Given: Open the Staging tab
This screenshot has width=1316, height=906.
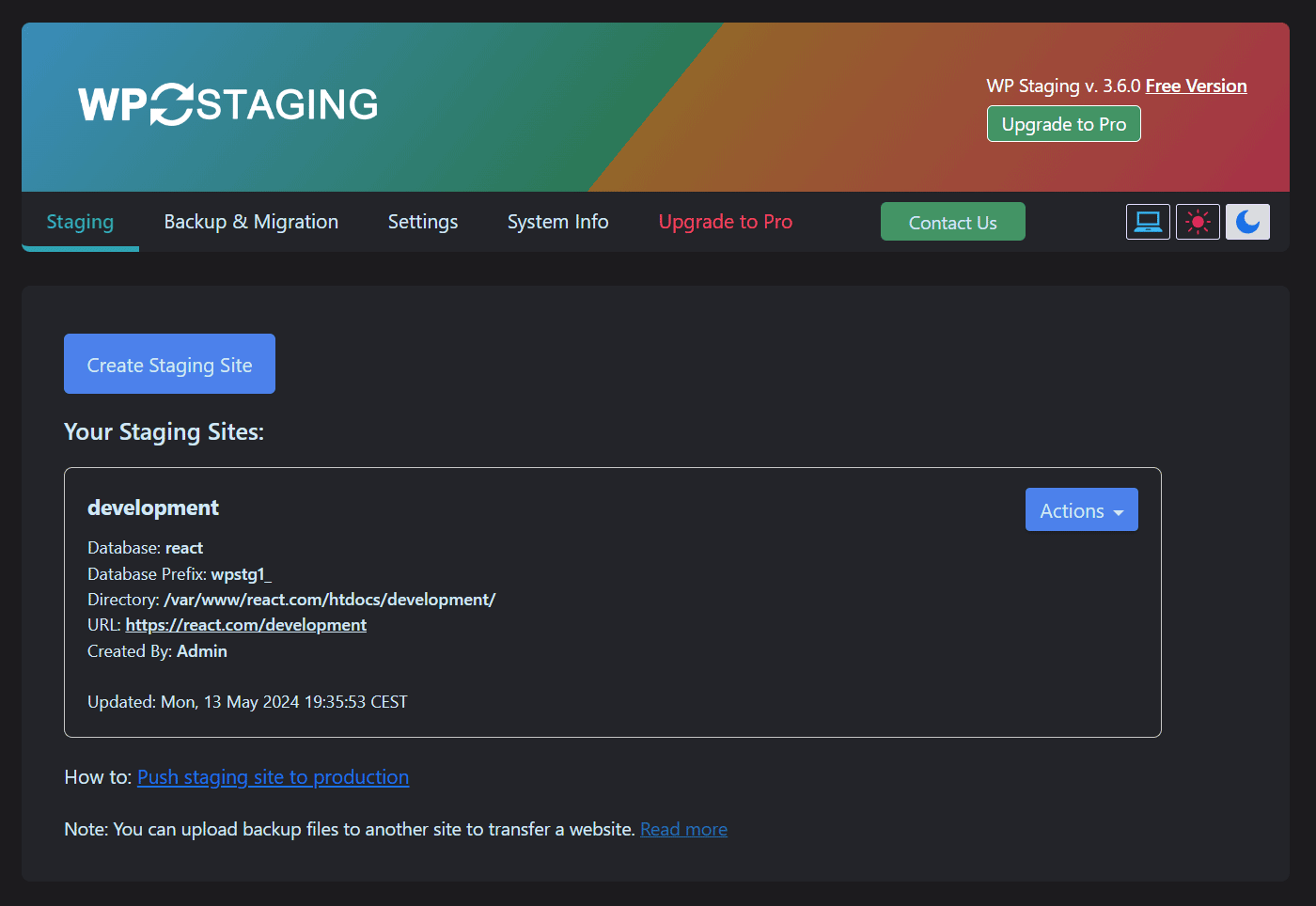Looking at the screenshot, I should click(80, 222).
